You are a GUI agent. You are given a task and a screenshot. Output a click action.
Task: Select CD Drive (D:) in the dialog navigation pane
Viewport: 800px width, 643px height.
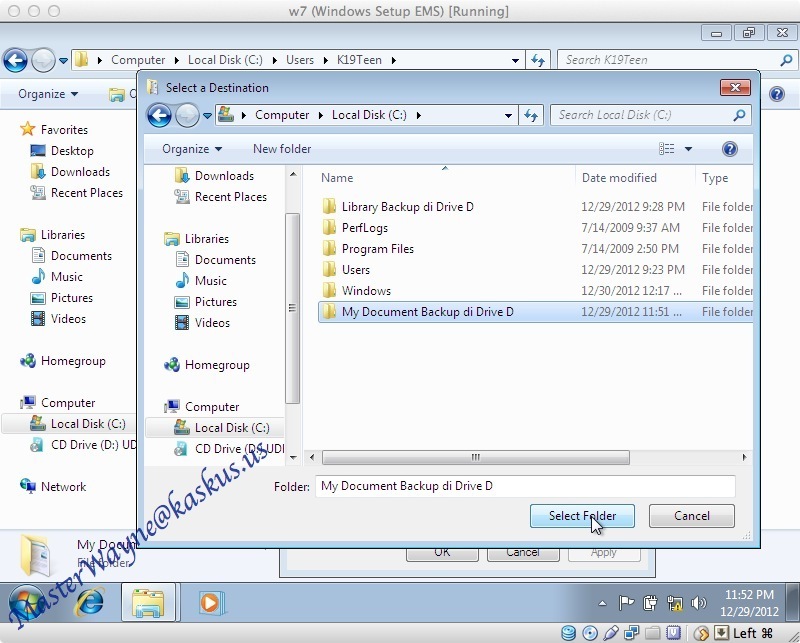point(229,449)
